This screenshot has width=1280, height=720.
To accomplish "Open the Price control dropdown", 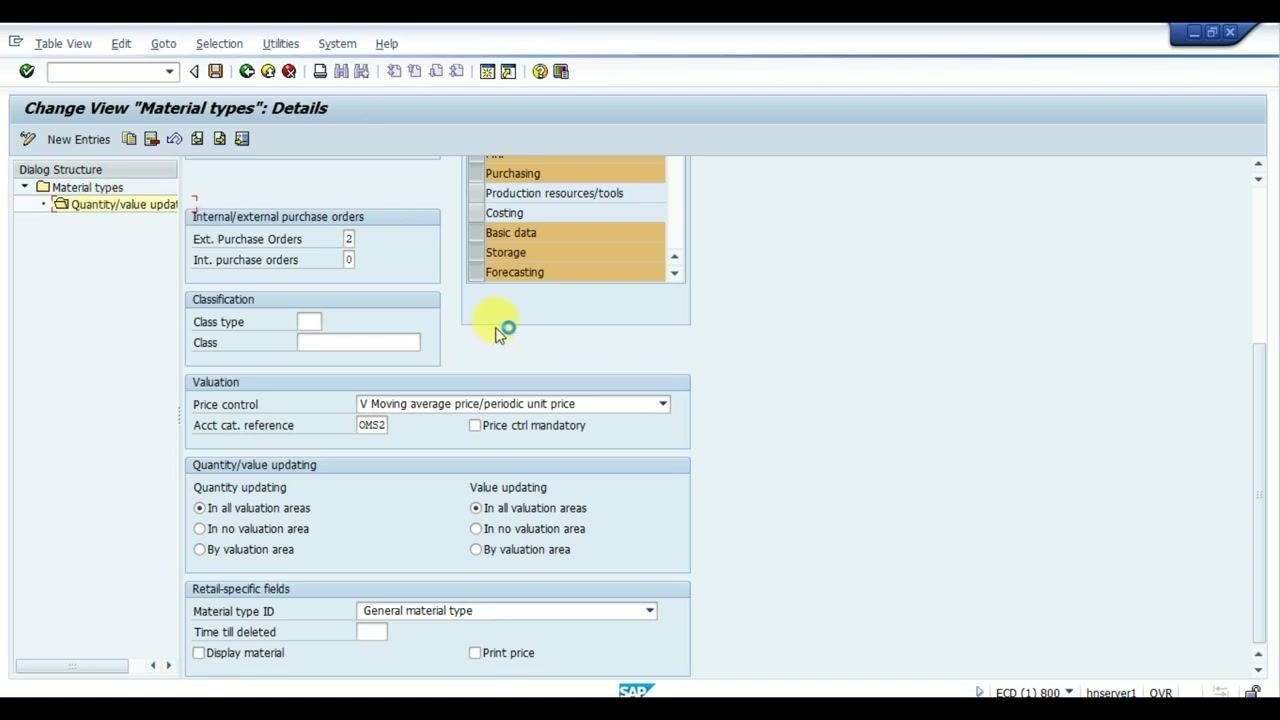I will pos(662,404).
